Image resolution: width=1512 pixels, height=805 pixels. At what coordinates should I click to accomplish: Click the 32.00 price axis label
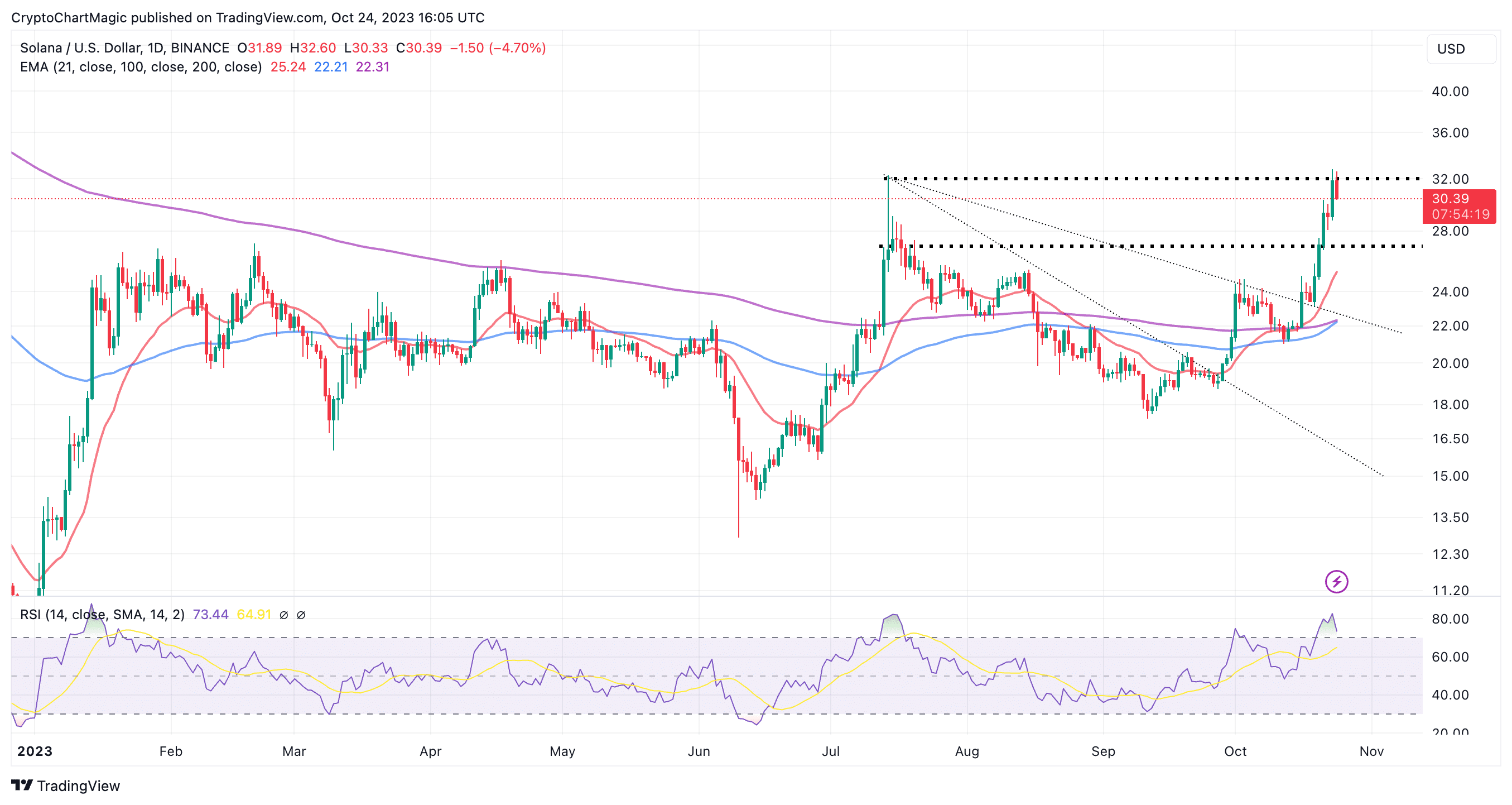coord(1450,179)
